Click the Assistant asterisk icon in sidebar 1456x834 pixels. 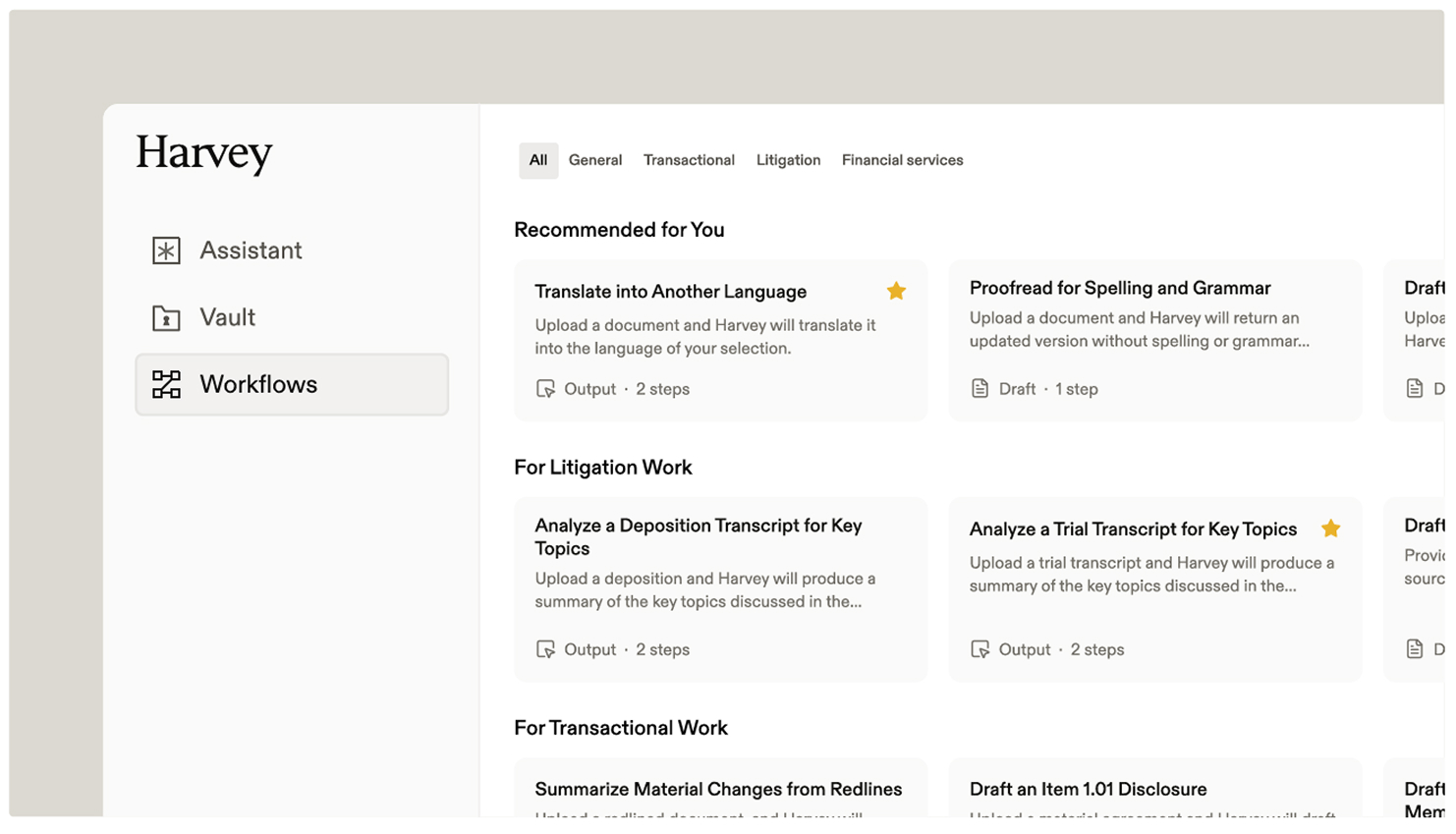[x=166, y=250]
